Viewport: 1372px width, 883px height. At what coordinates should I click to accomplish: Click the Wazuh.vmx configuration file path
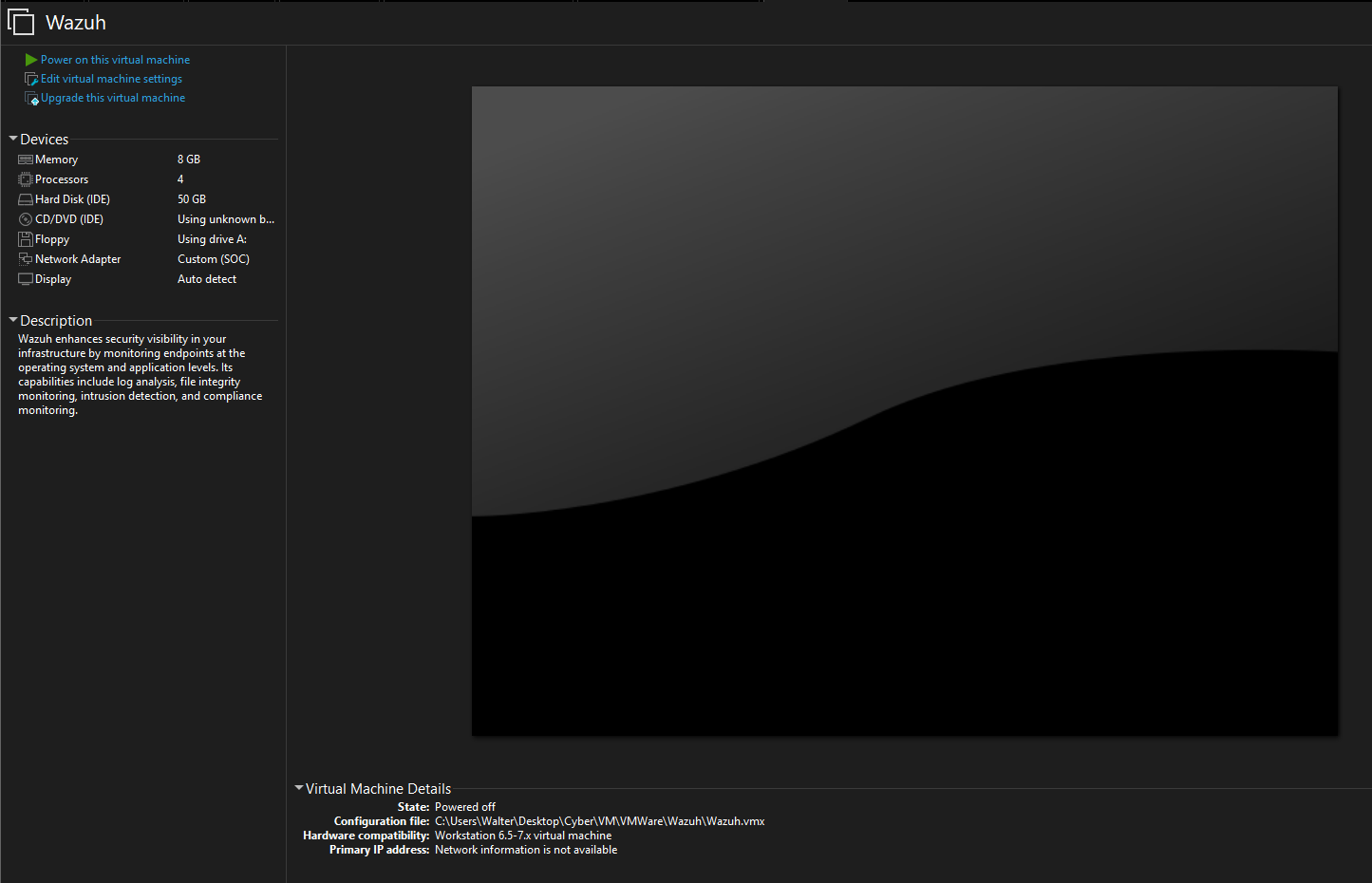click(599, 821)
